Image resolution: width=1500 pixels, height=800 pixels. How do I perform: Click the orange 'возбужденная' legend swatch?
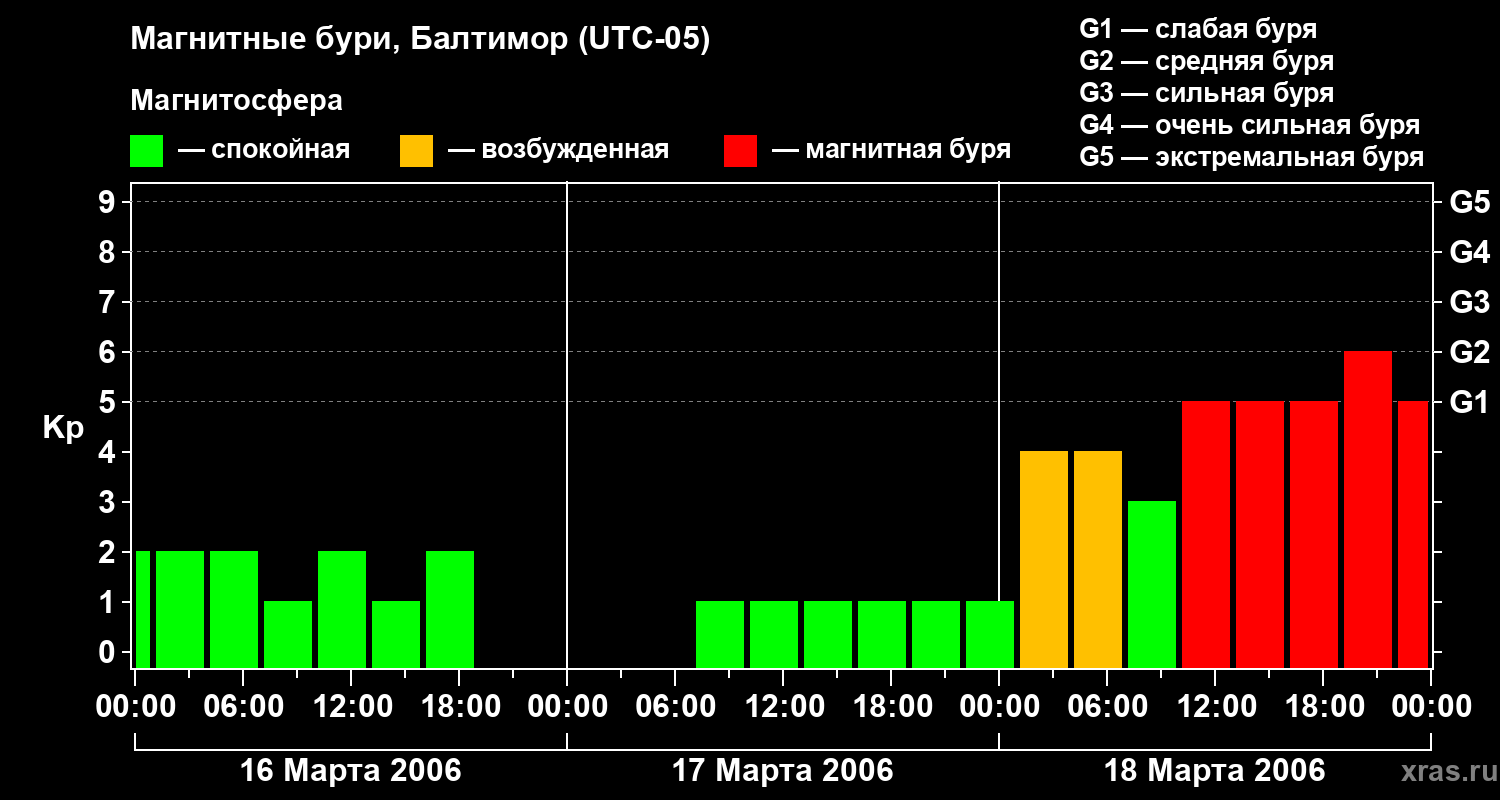click(x=416, y=151)
